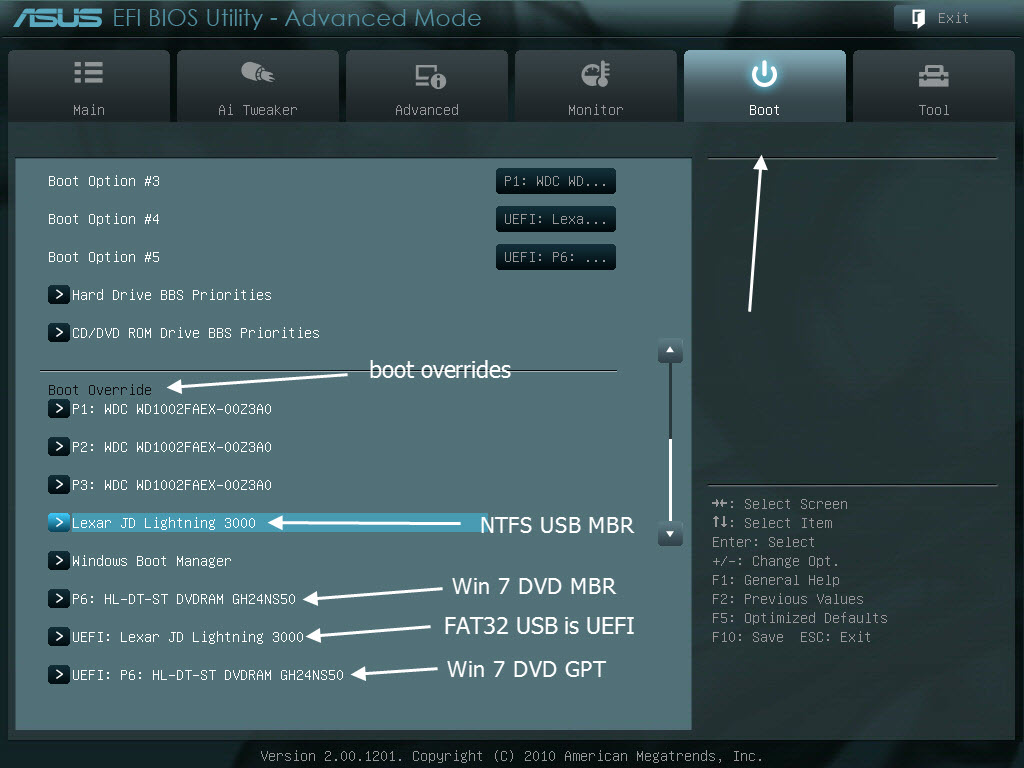Click arrow icon beside Windows Boot Manager
The height and width of the screenshot is (768, 1024).
pyautogui.click(x=59, y=560)
